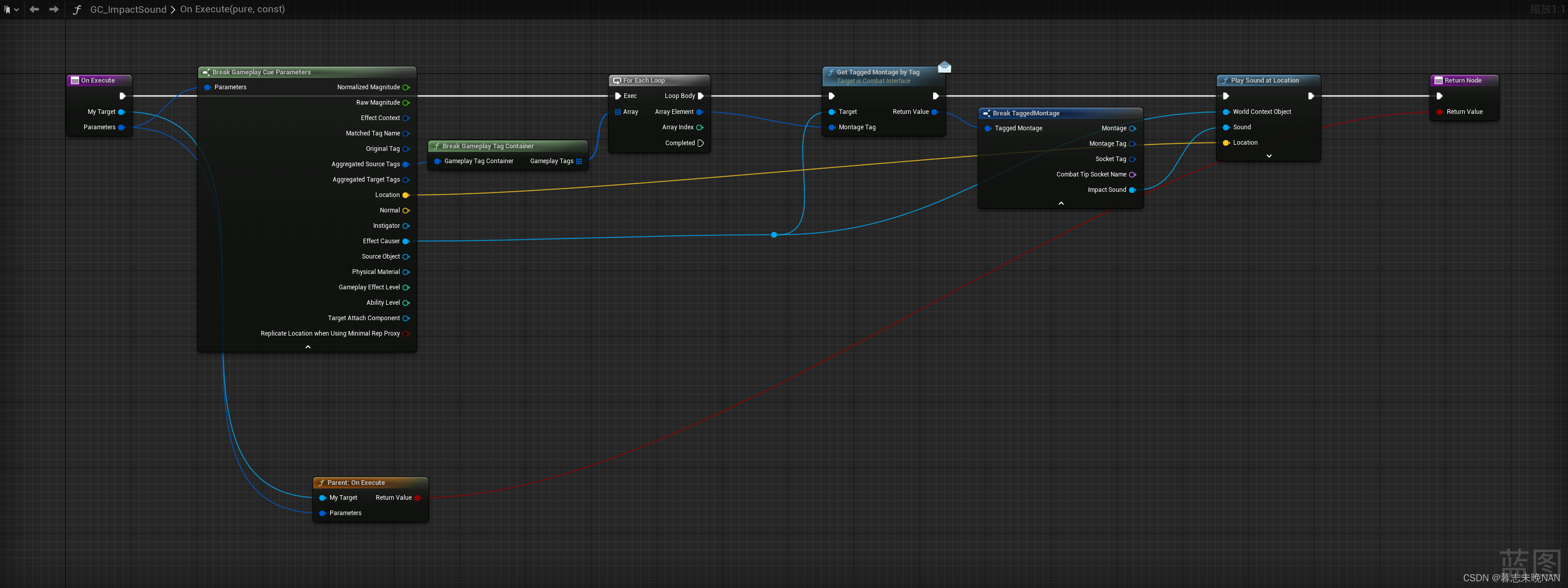Collapse the Break TaggedMontage node pins

click(1060, 203)
